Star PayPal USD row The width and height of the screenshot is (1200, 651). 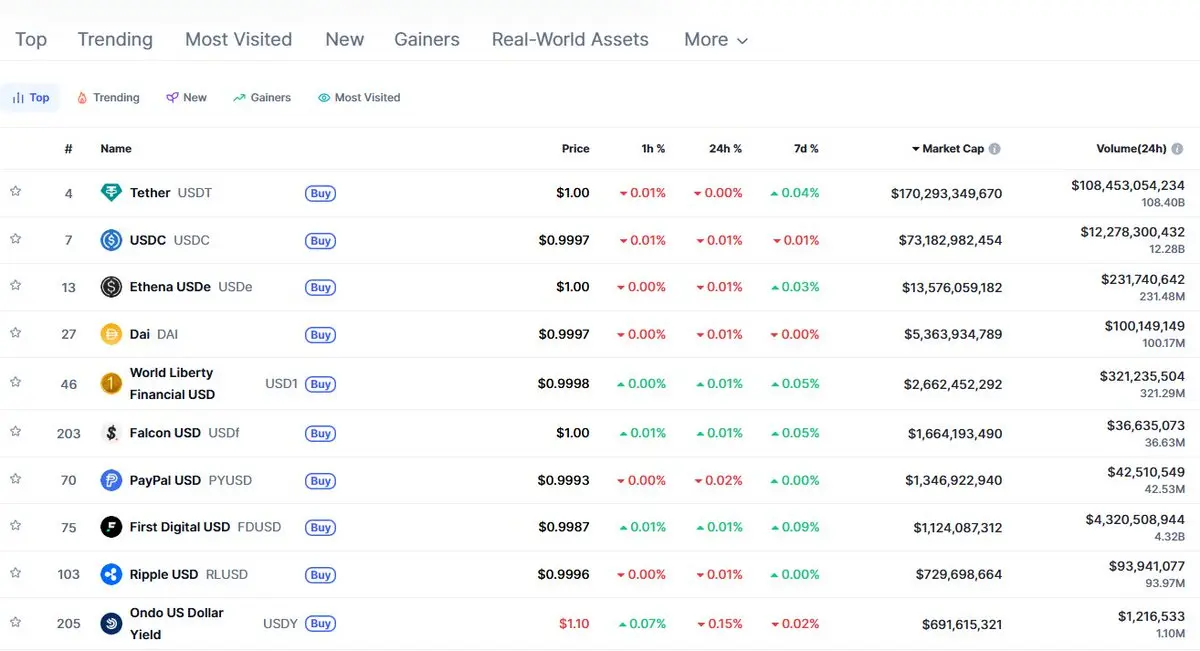pyautogui.click(x=16, y=478)
